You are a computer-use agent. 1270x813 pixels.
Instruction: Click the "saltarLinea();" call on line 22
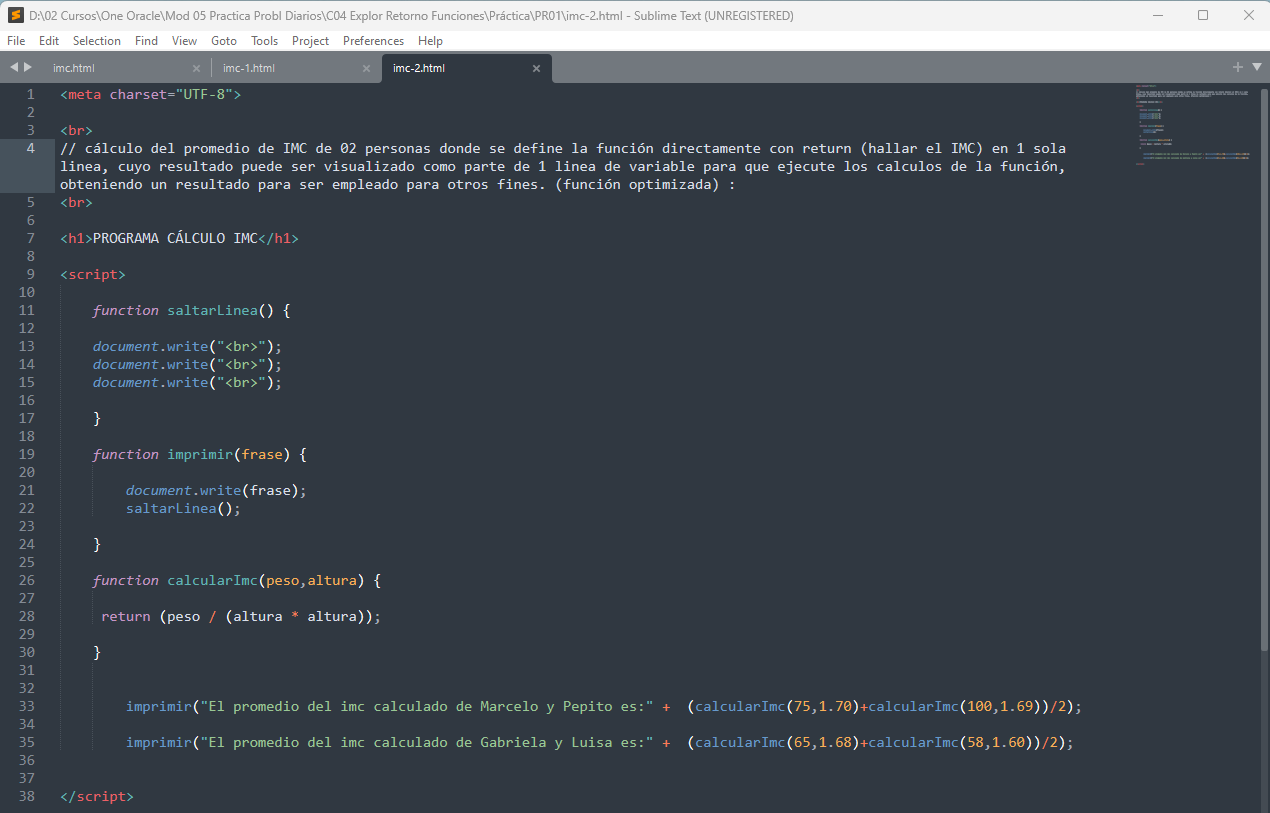click(x=184, y=508)
